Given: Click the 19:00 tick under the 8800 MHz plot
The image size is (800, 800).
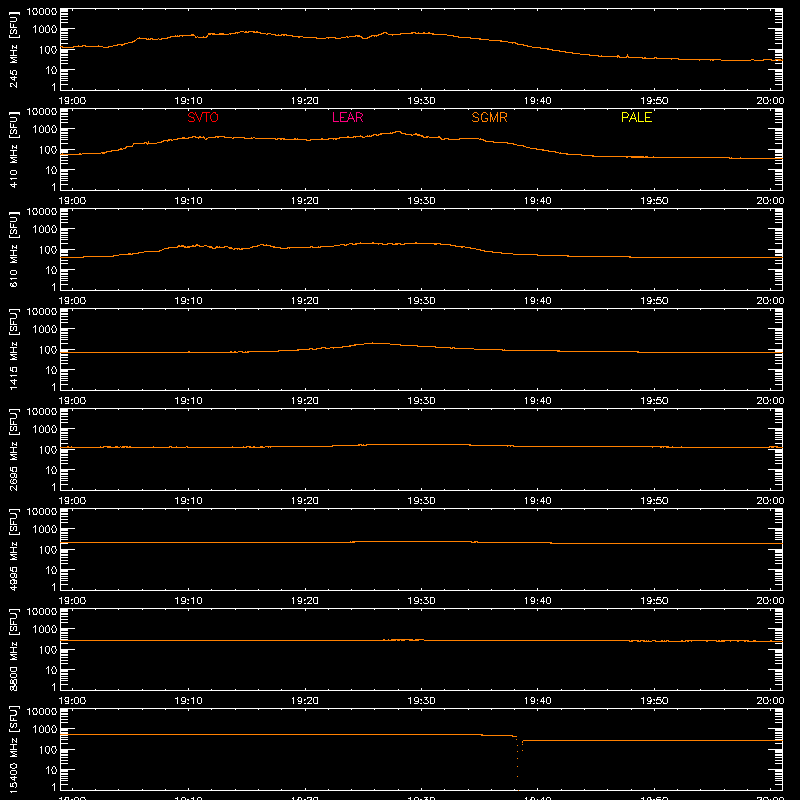Looking at the screenshot, I should (72, 701).
